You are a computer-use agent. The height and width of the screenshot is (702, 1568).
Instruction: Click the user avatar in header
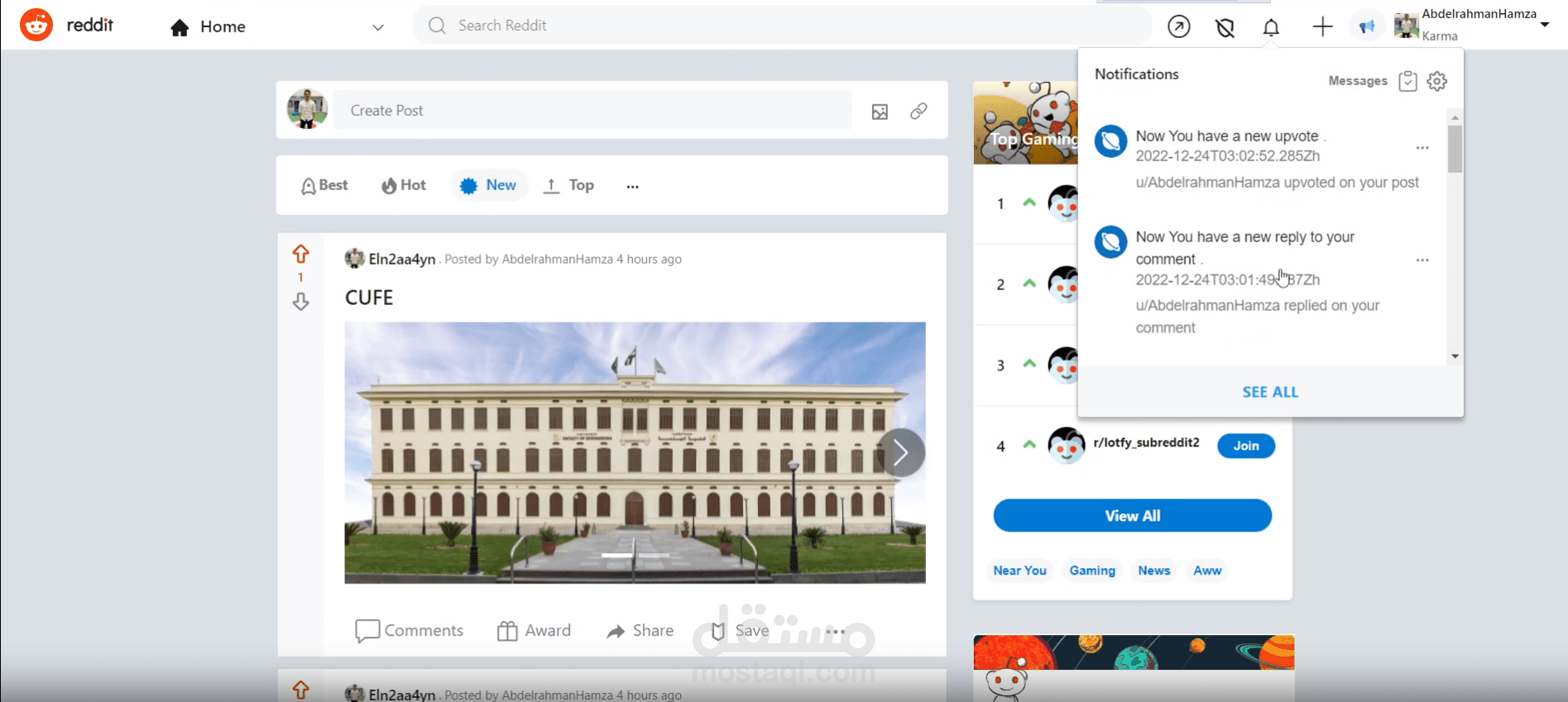1406,26
